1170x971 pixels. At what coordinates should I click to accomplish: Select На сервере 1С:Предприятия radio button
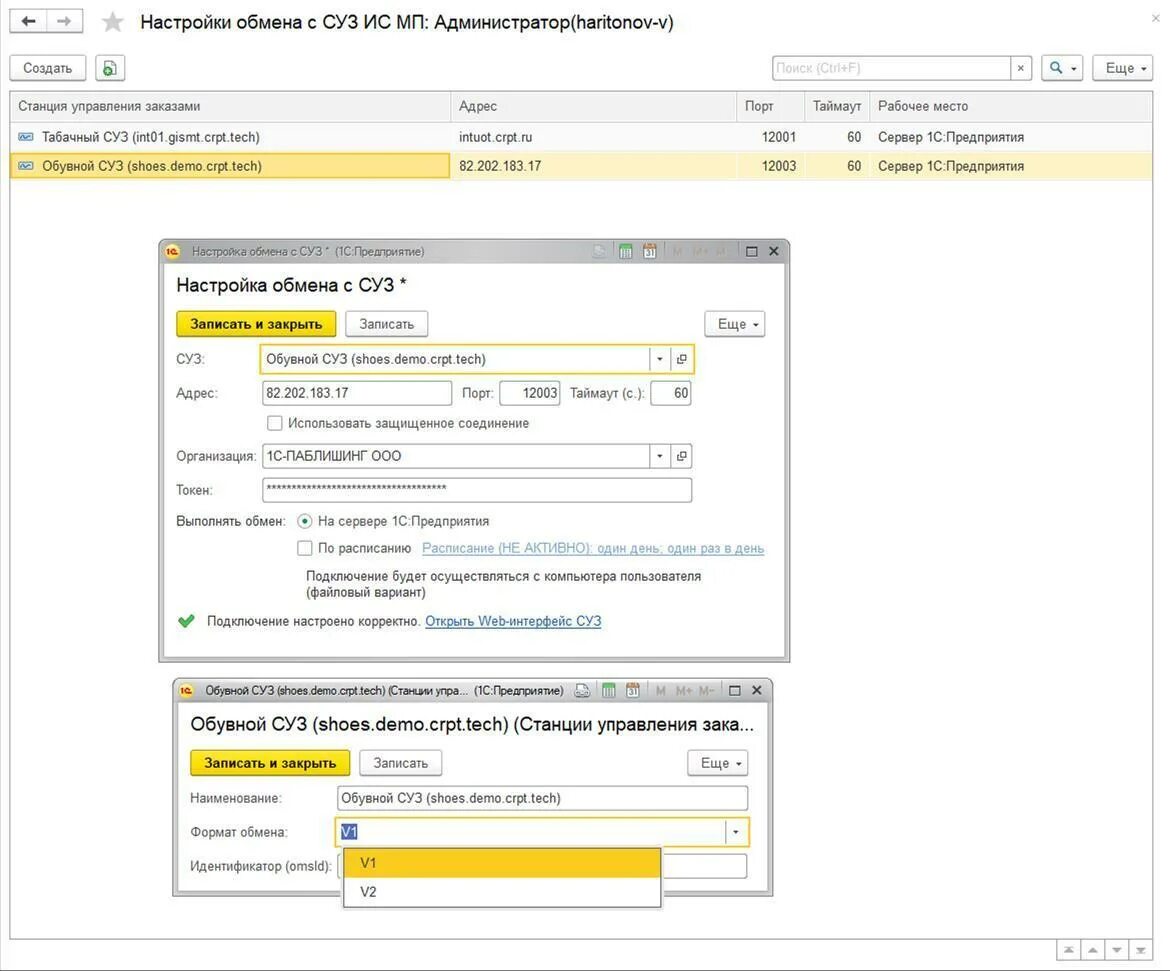304,521
